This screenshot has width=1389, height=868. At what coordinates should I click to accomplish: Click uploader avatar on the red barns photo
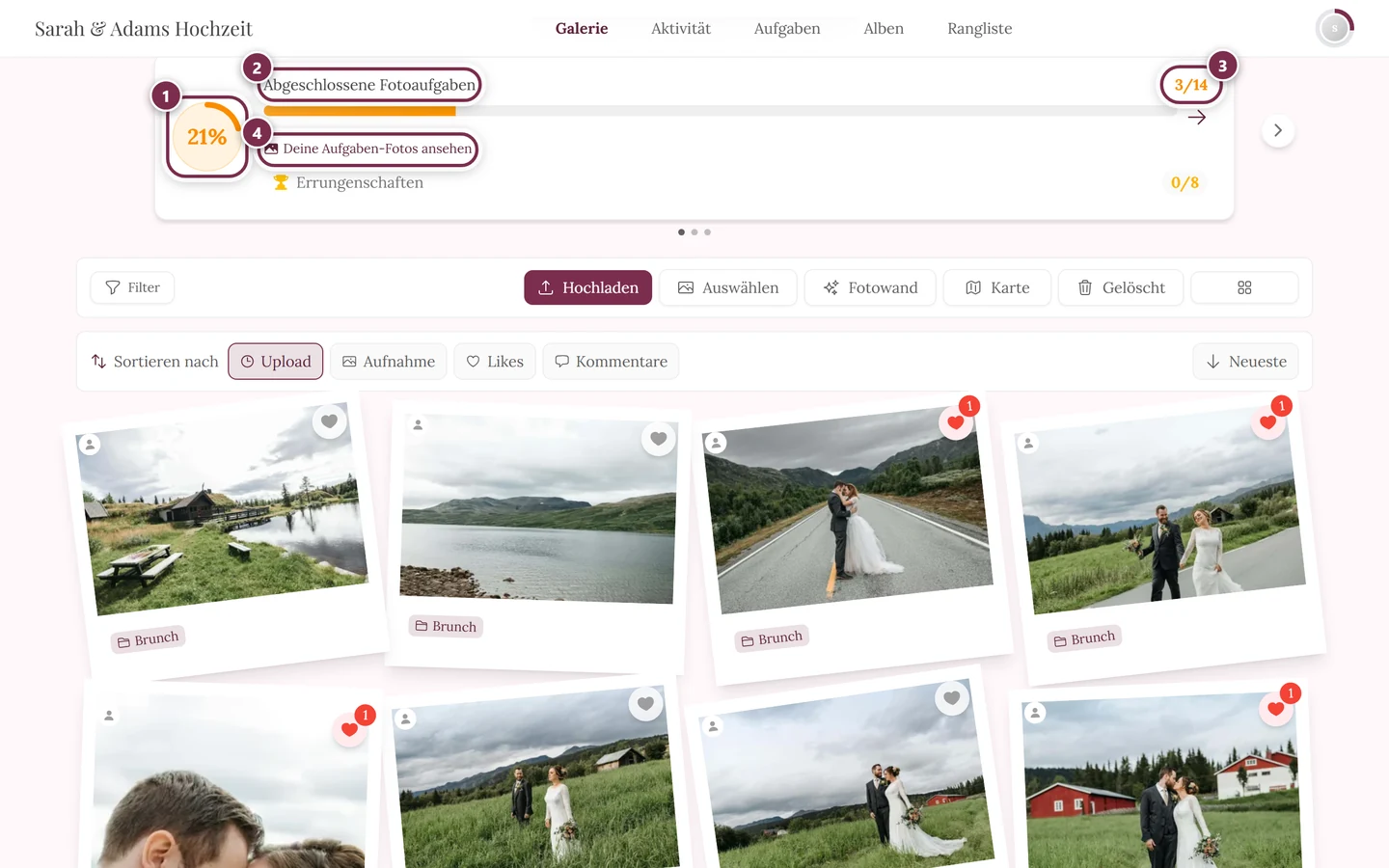(x=1035, y=713)
